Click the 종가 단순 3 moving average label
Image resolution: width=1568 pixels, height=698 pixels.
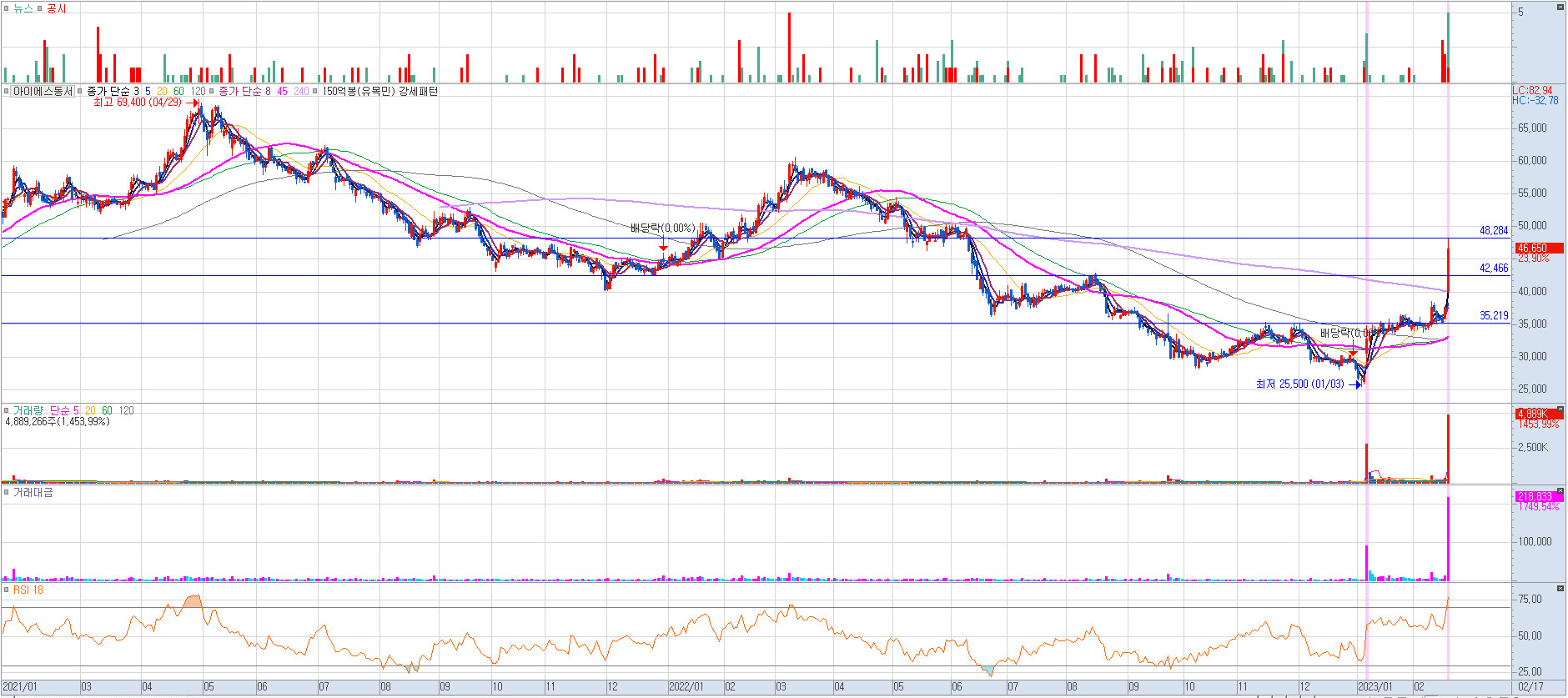tap(113, 91)
